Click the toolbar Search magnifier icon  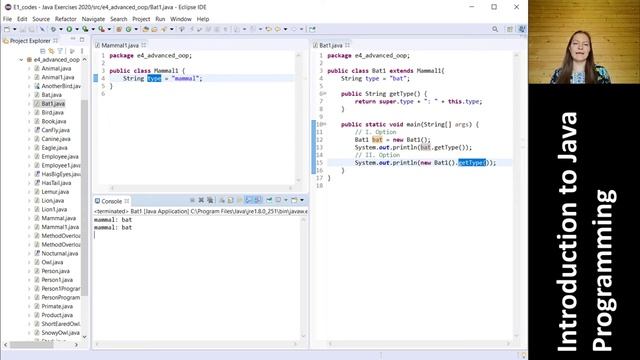pyautogui.click(x=495, y=29)
